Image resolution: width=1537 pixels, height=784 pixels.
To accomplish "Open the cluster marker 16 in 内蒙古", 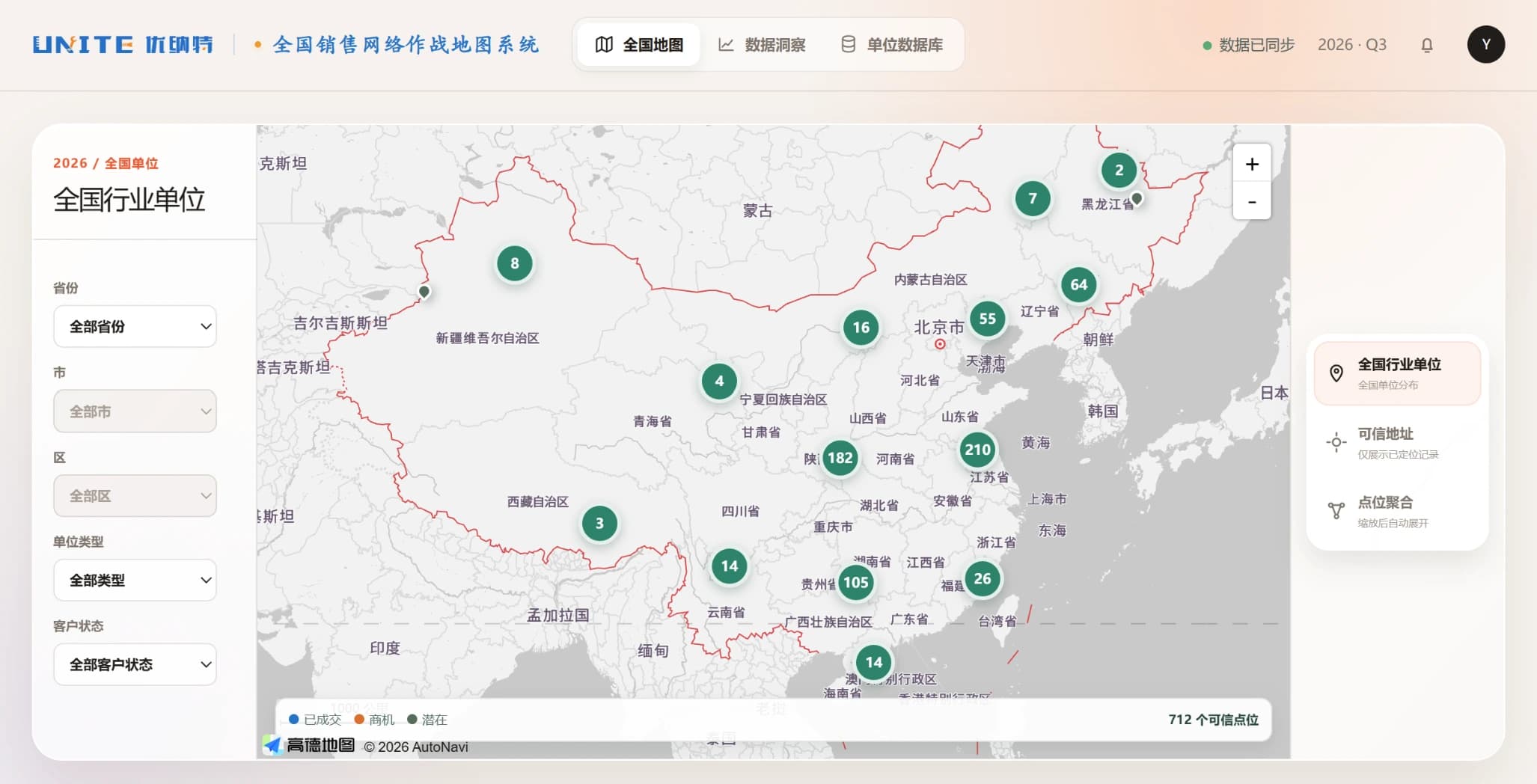I will 861,327.
